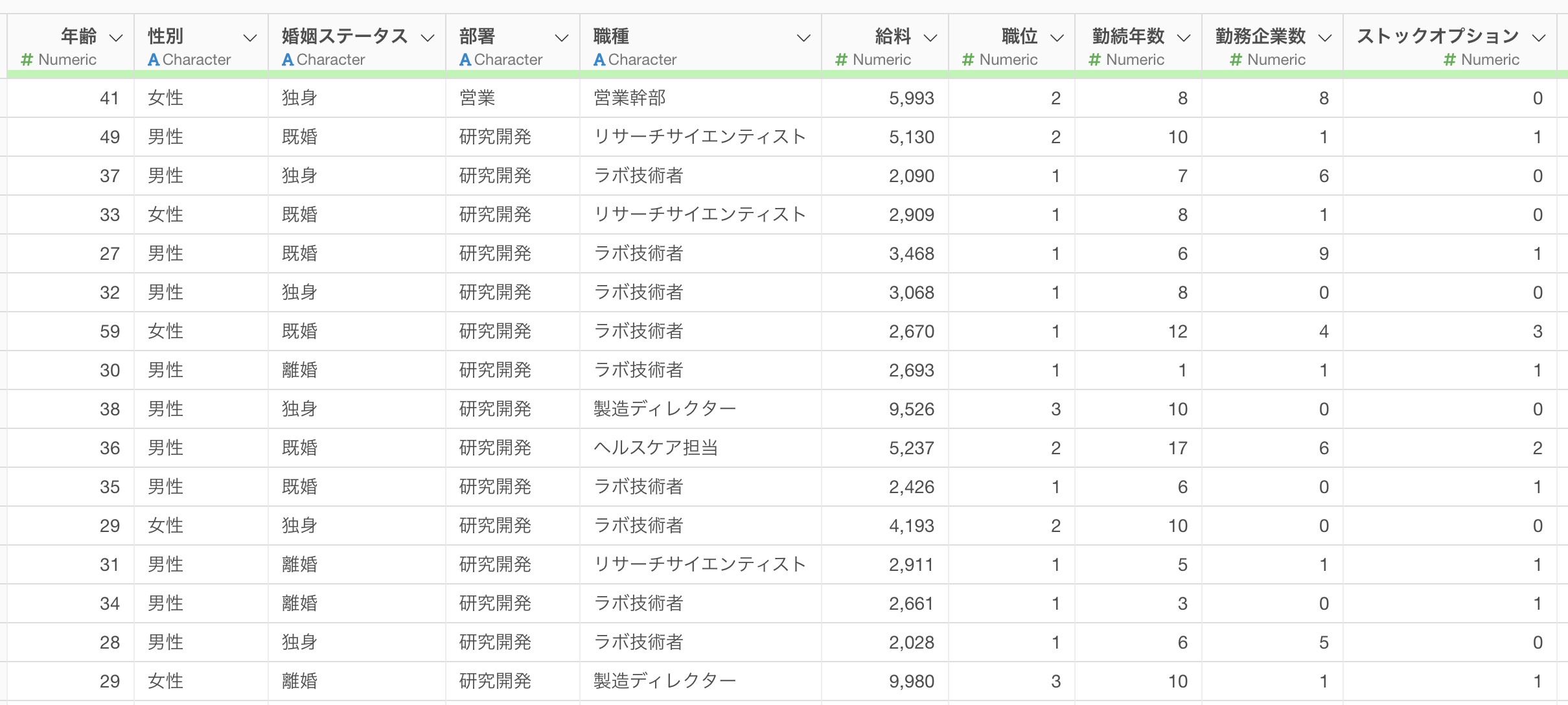1568x705 pixels.
Task: Open the 年齢 column dropdown menu
Action: (x=117, y=38)
